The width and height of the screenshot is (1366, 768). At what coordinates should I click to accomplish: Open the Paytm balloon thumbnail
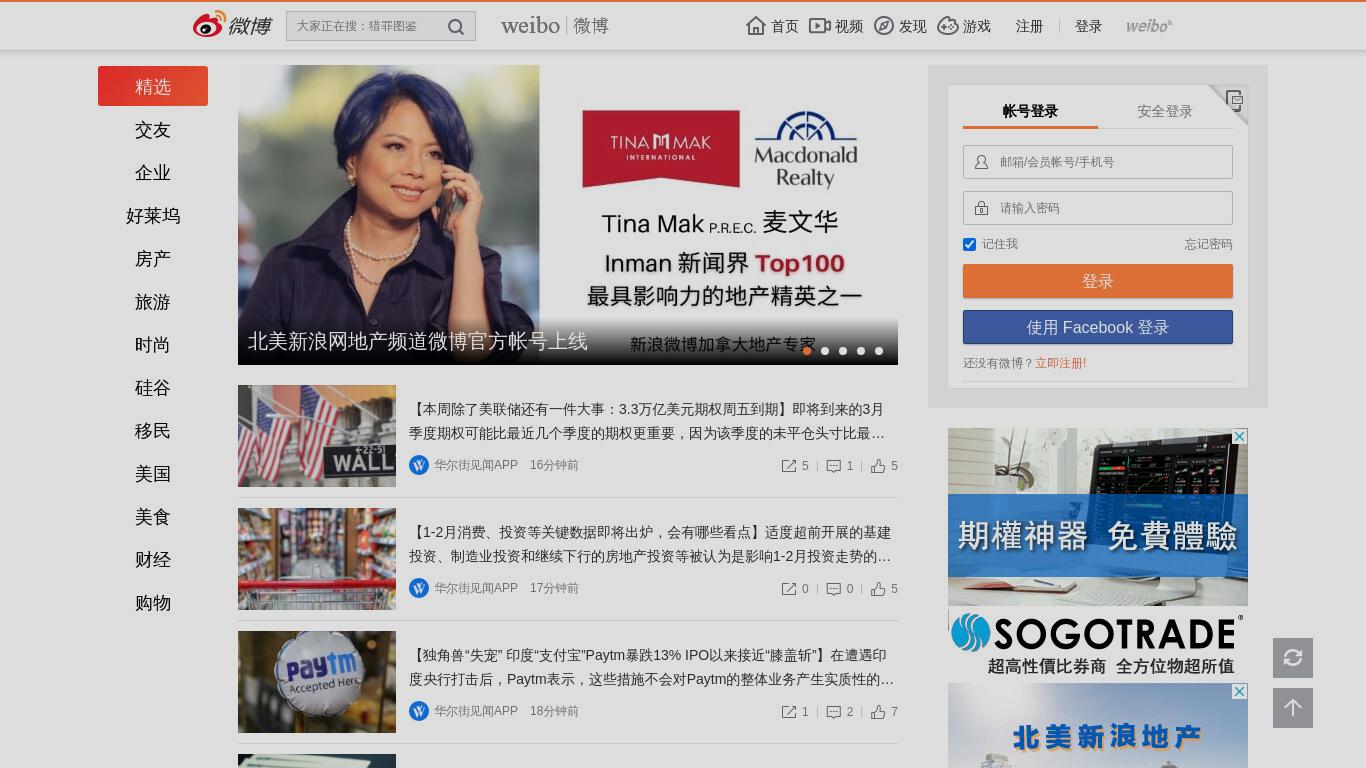tap(317, 682)
